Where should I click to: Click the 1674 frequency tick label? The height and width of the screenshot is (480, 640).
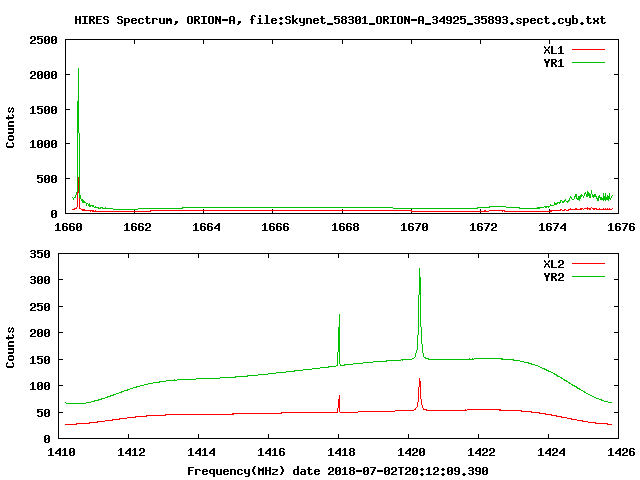pos(552,227)
